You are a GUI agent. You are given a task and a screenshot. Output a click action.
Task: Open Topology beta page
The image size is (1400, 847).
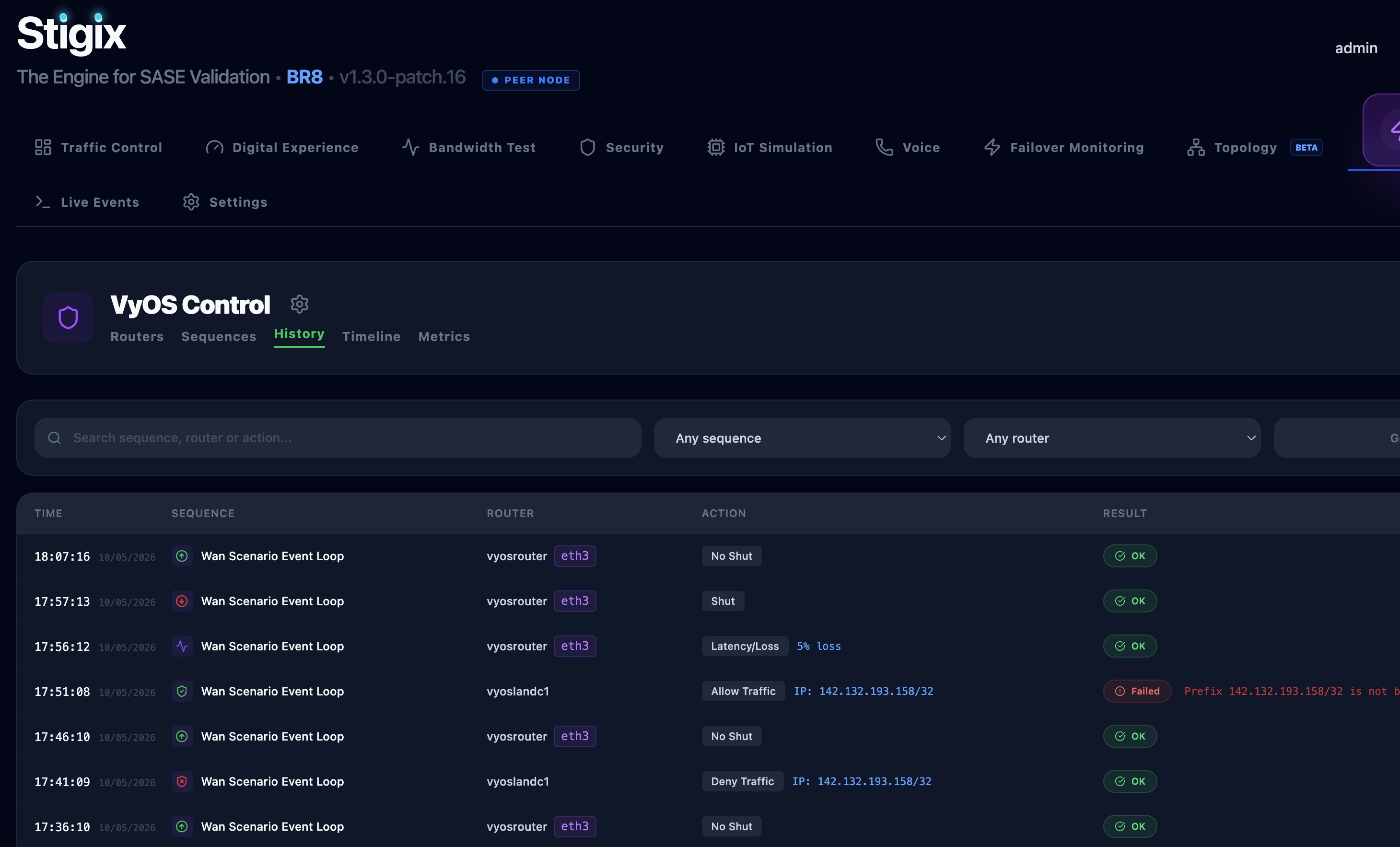coord(1255,147)
